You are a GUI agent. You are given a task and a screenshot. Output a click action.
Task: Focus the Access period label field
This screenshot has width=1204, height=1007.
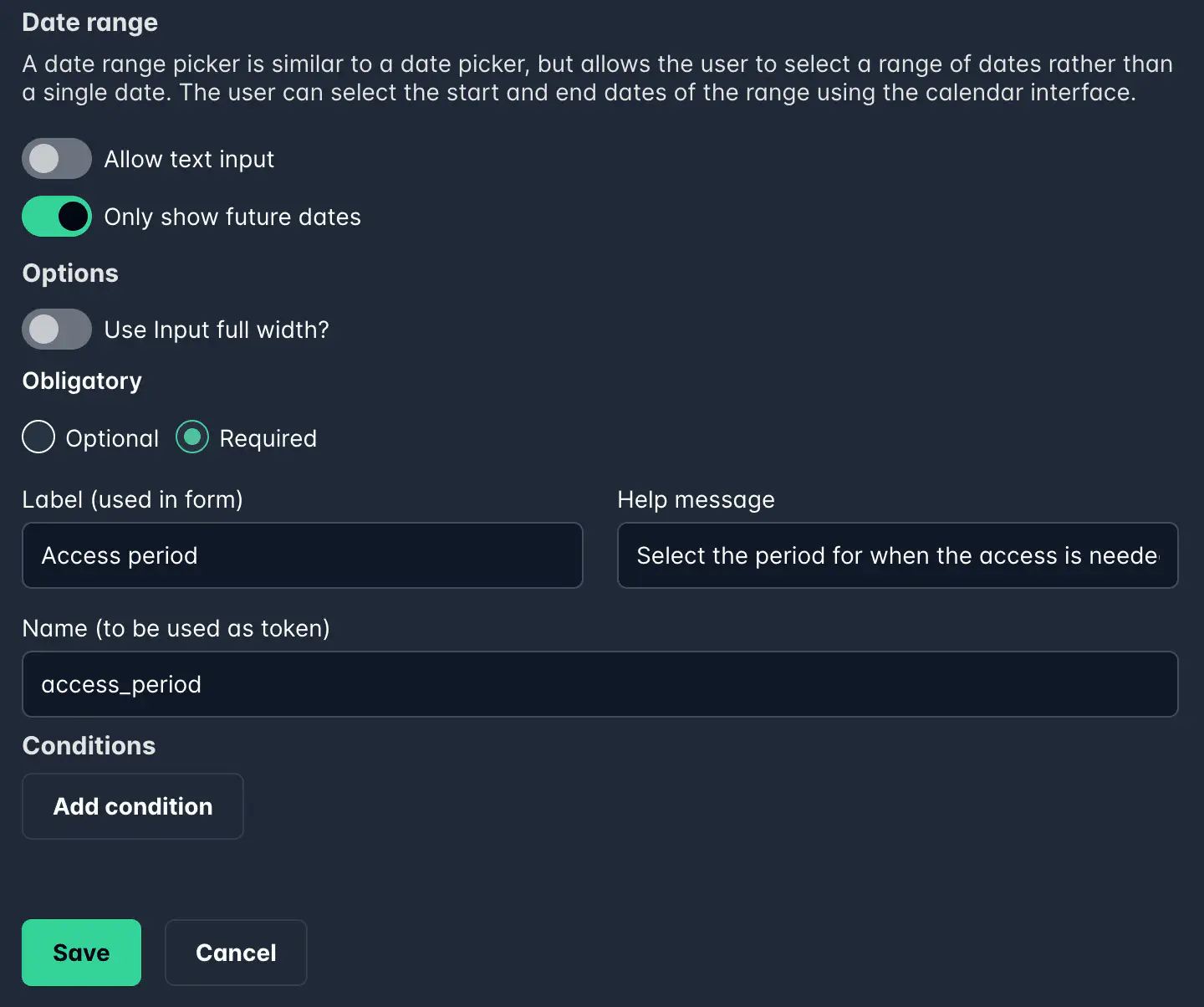tap(301, 555)
